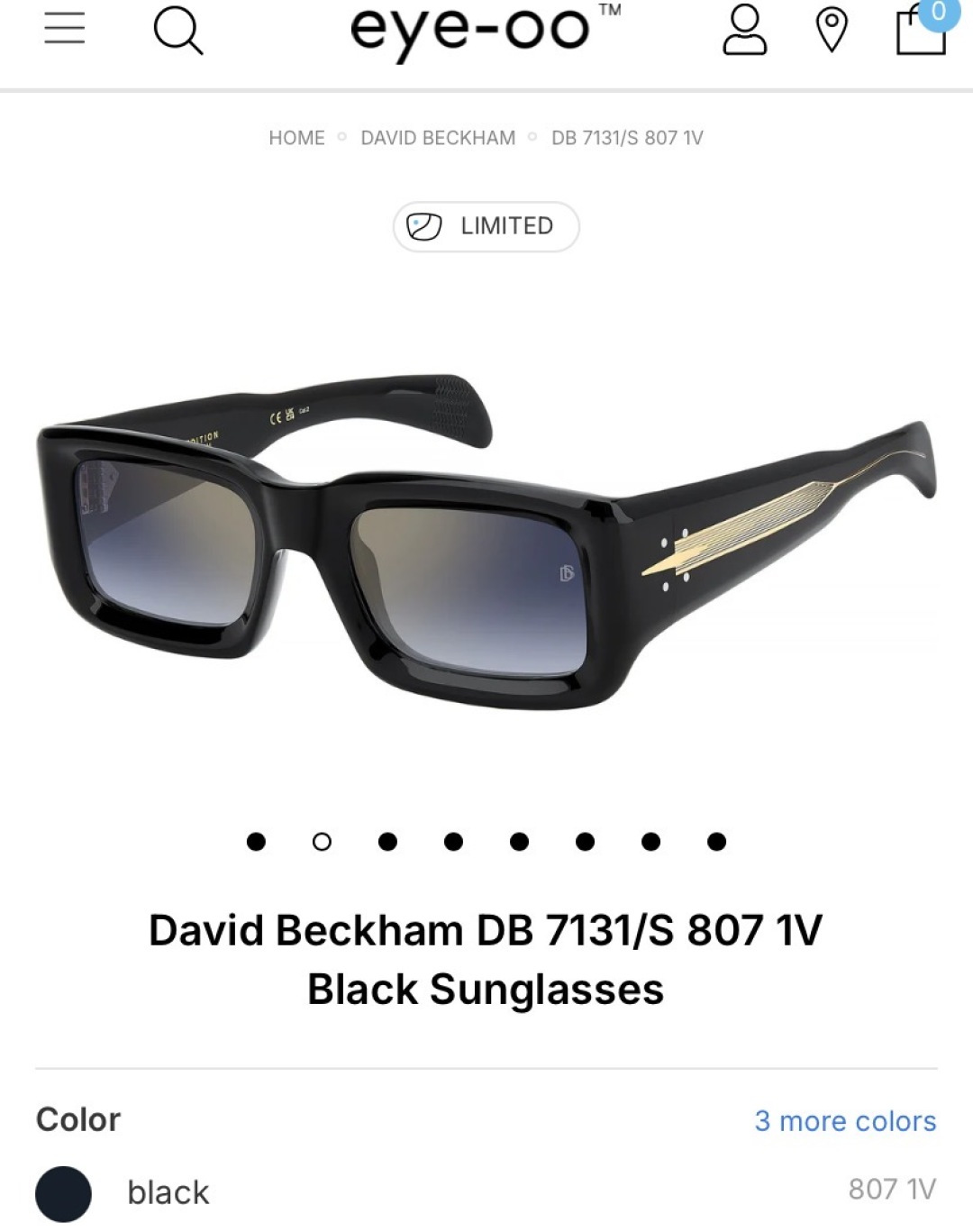Open the hamburger menu
The image size is (973, 1232).
(65, 29)
